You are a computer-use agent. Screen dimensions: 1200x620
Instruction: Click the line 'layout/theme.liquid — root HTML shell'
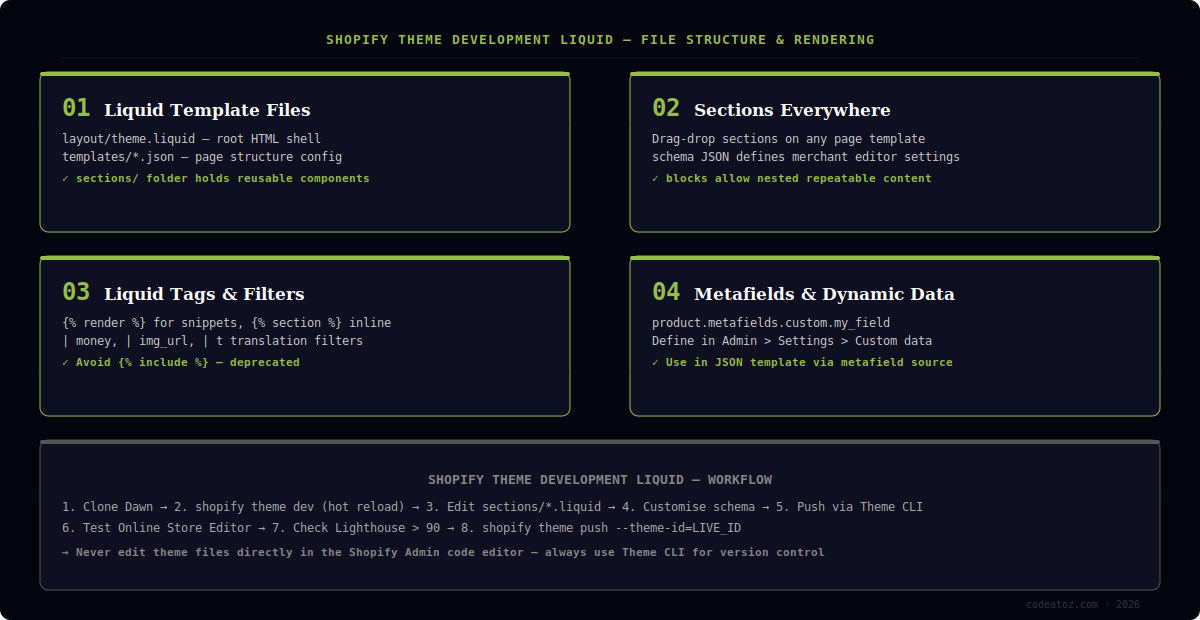191,139
